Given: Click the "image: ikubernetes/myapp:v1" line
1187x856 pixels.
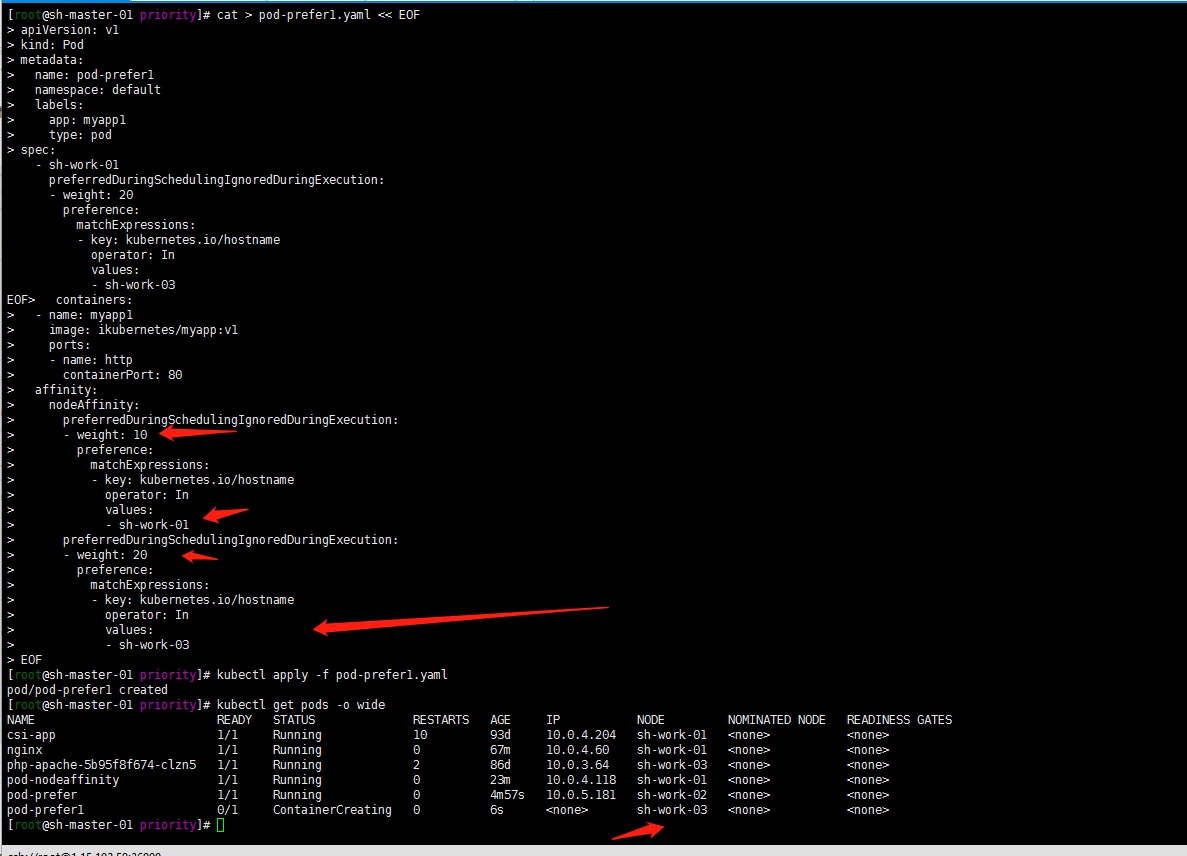Looking at the screenshot, I should click(144, 330).
